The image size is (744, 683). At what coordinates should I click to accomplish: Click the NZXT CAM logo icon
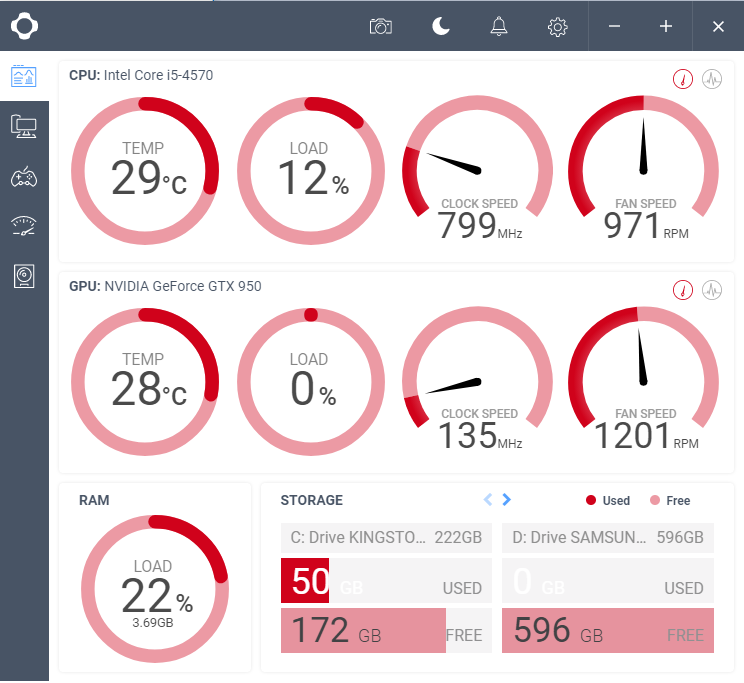tap(24, 26)
